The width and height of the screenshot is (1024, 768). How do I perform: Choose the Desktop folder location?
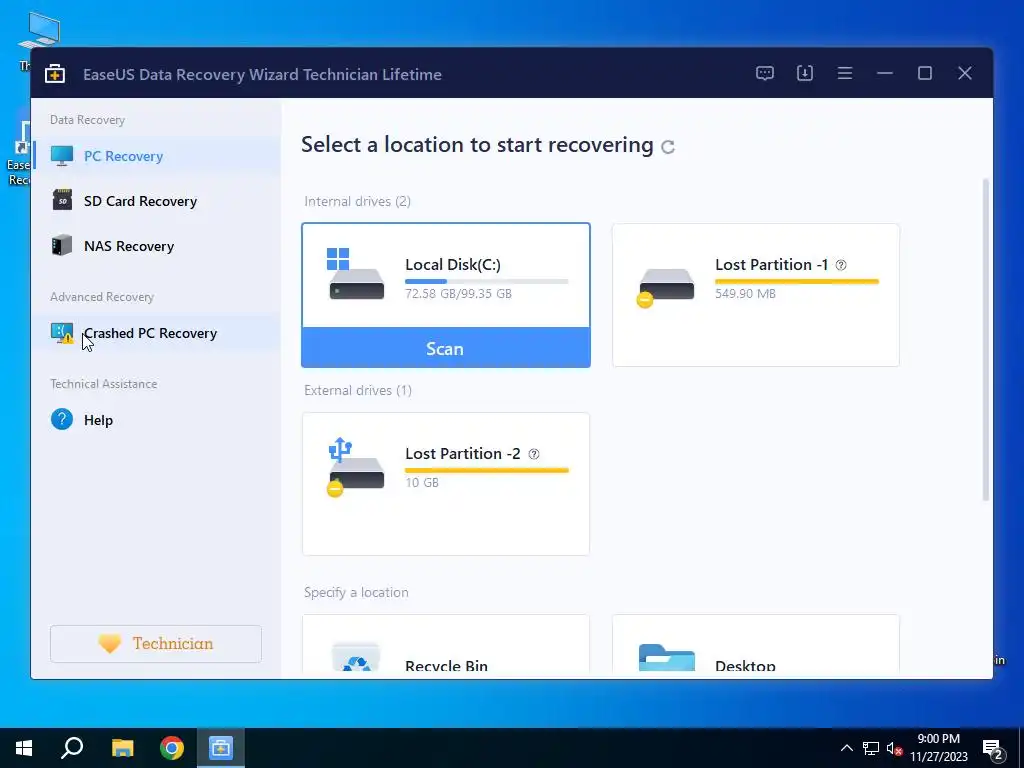click(756, 644)
